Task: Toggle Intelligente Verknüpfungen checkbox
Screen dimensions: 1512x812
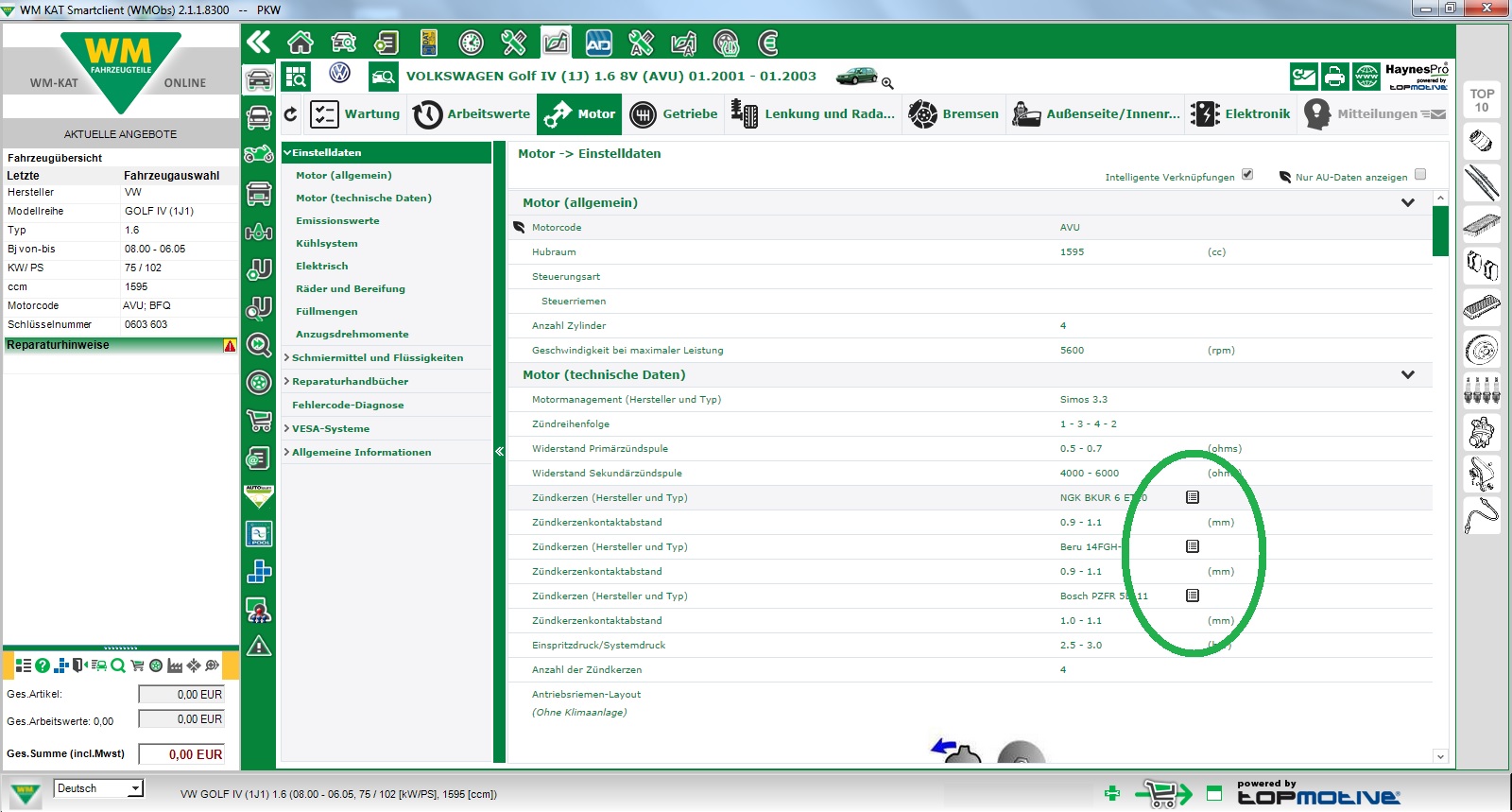Action: pos(1247,175)
